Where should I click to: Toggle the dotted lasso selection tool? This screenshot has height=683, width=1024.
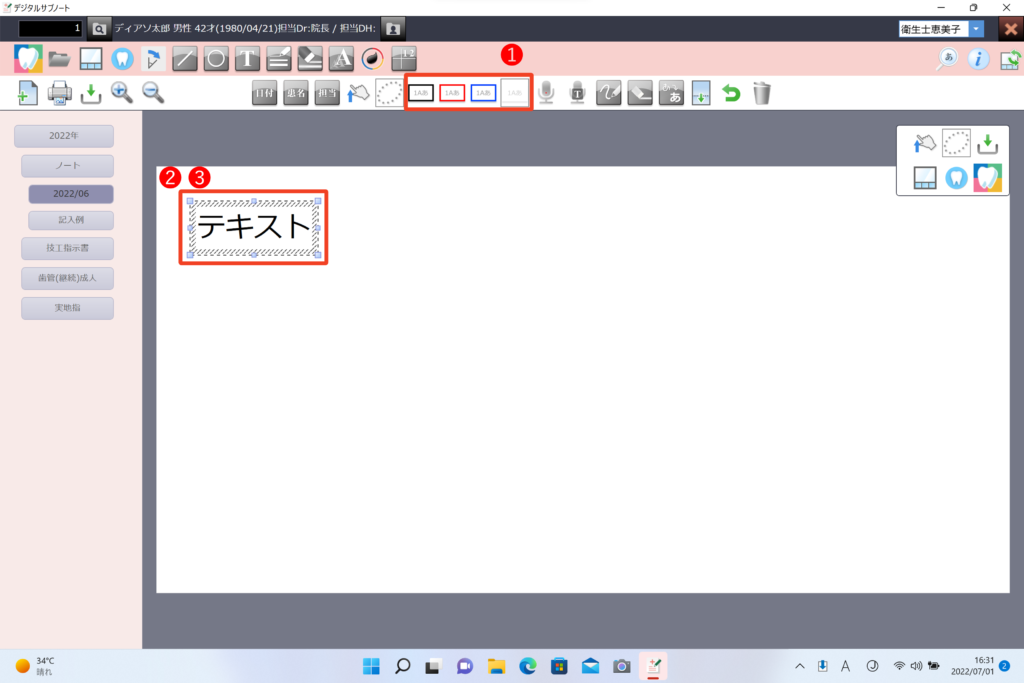click(388, 93)
